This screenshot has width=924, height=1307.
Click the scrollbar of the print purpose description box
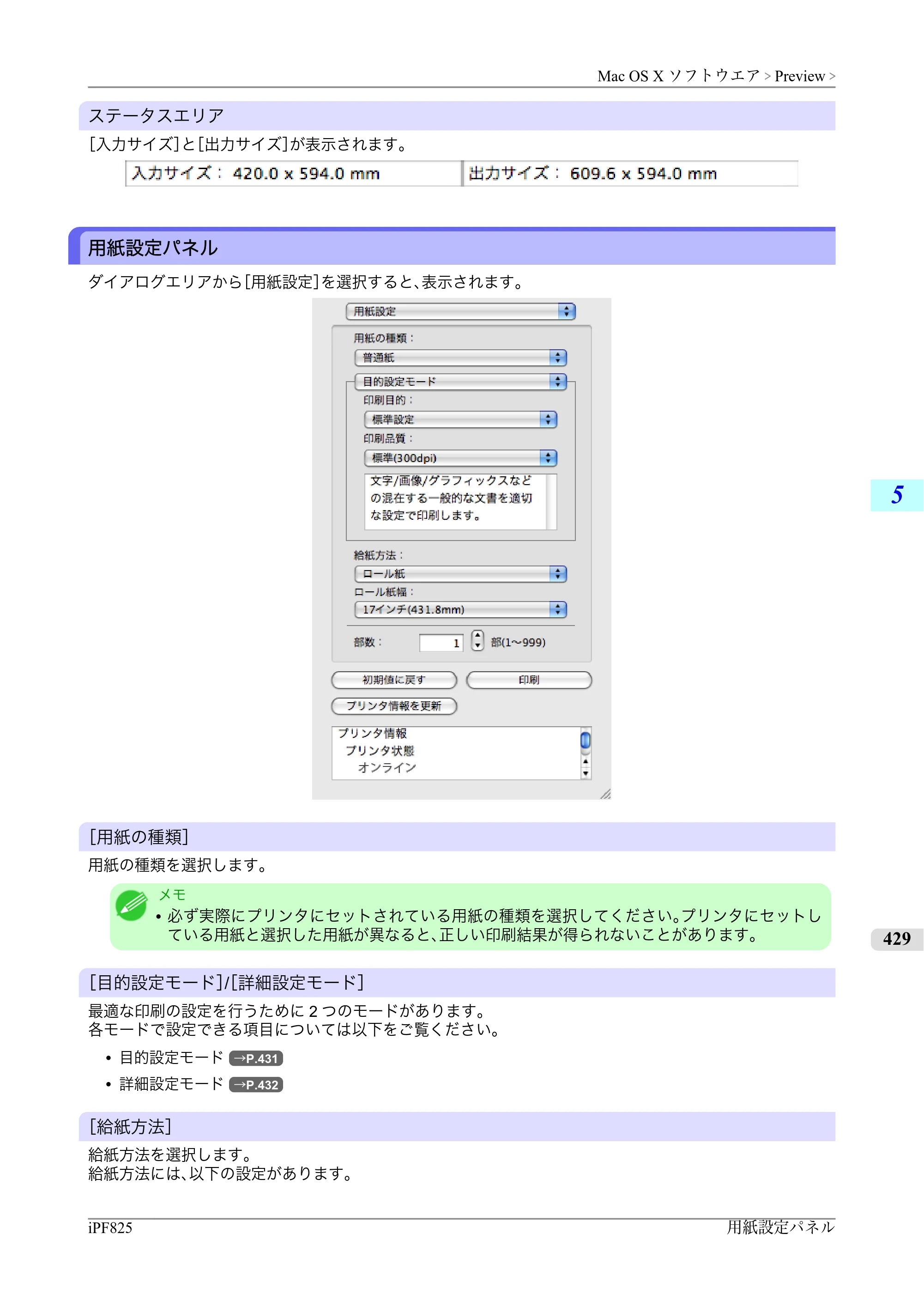[551, 502]
